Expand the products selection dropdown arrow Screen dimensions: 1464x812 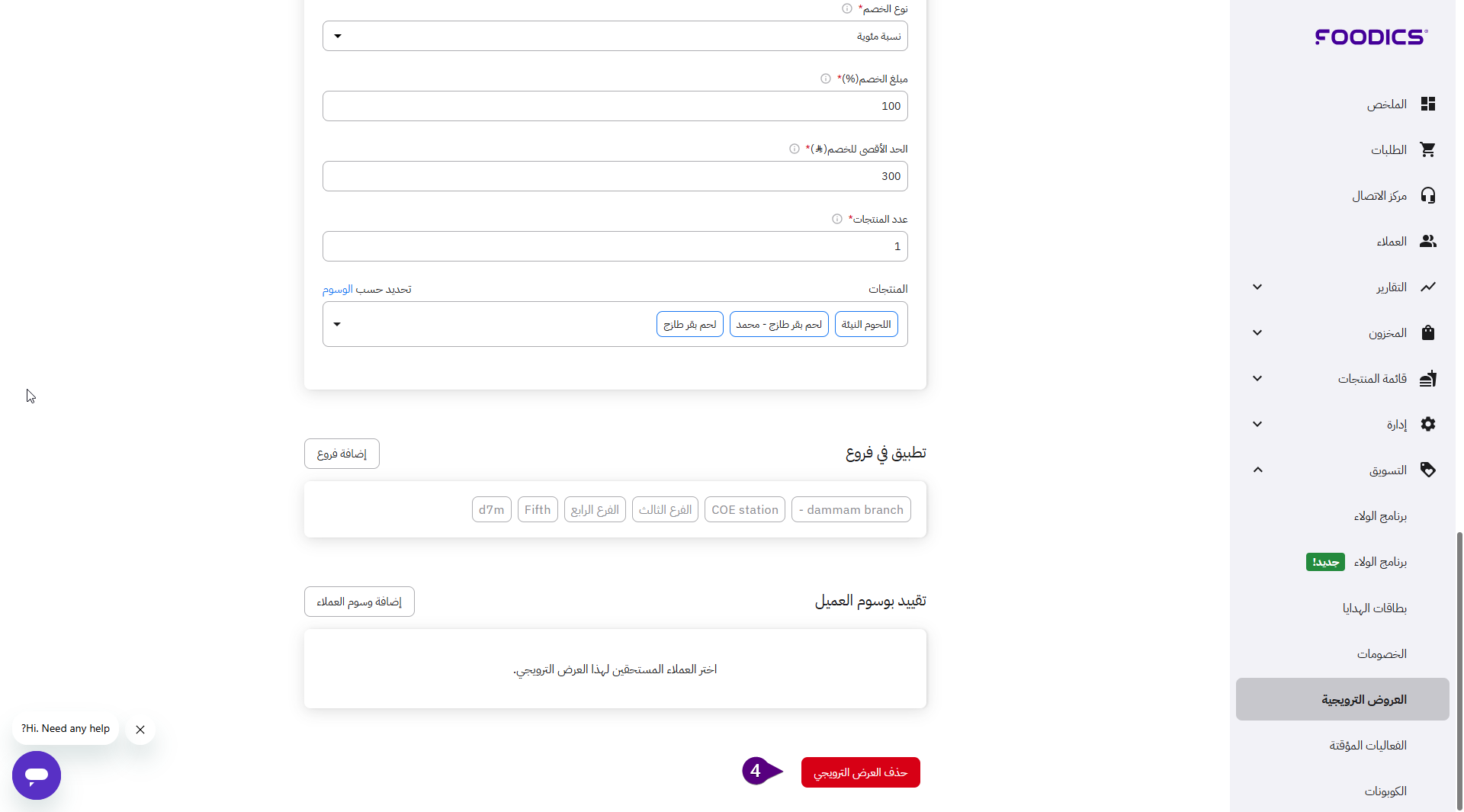pyautogui.click(x=337, y=324)
